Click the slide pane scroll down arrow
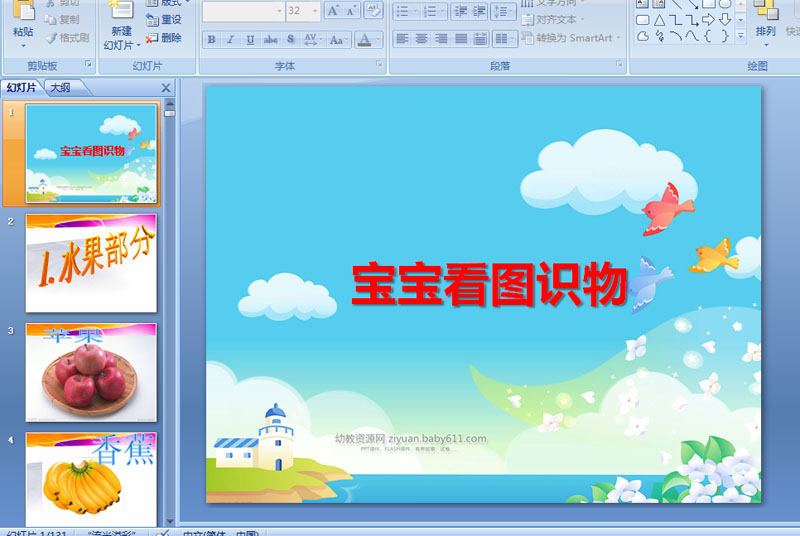The height and width of the screenshot is (536, 800). [170, 521]
